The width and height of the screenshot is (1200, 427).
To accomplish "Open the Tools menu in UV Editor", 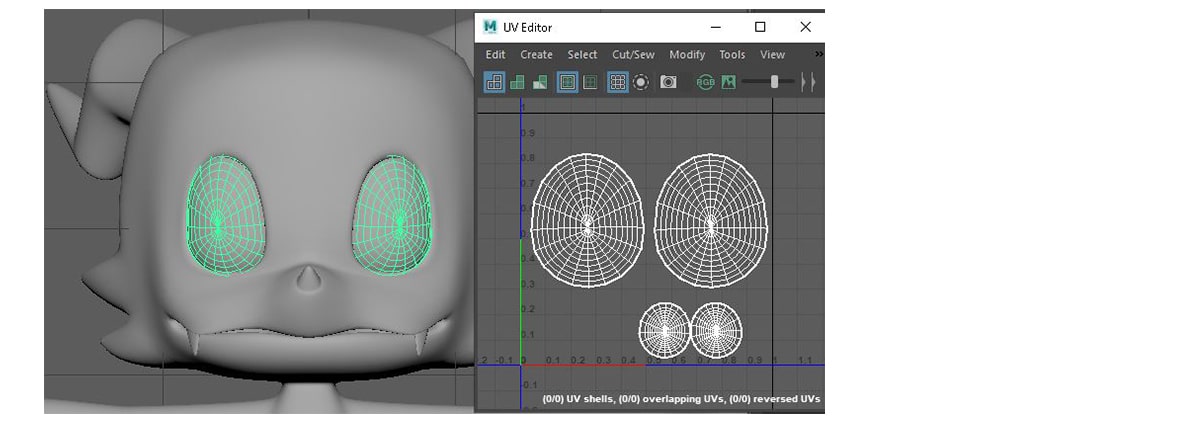I will (x=732, y=55).
